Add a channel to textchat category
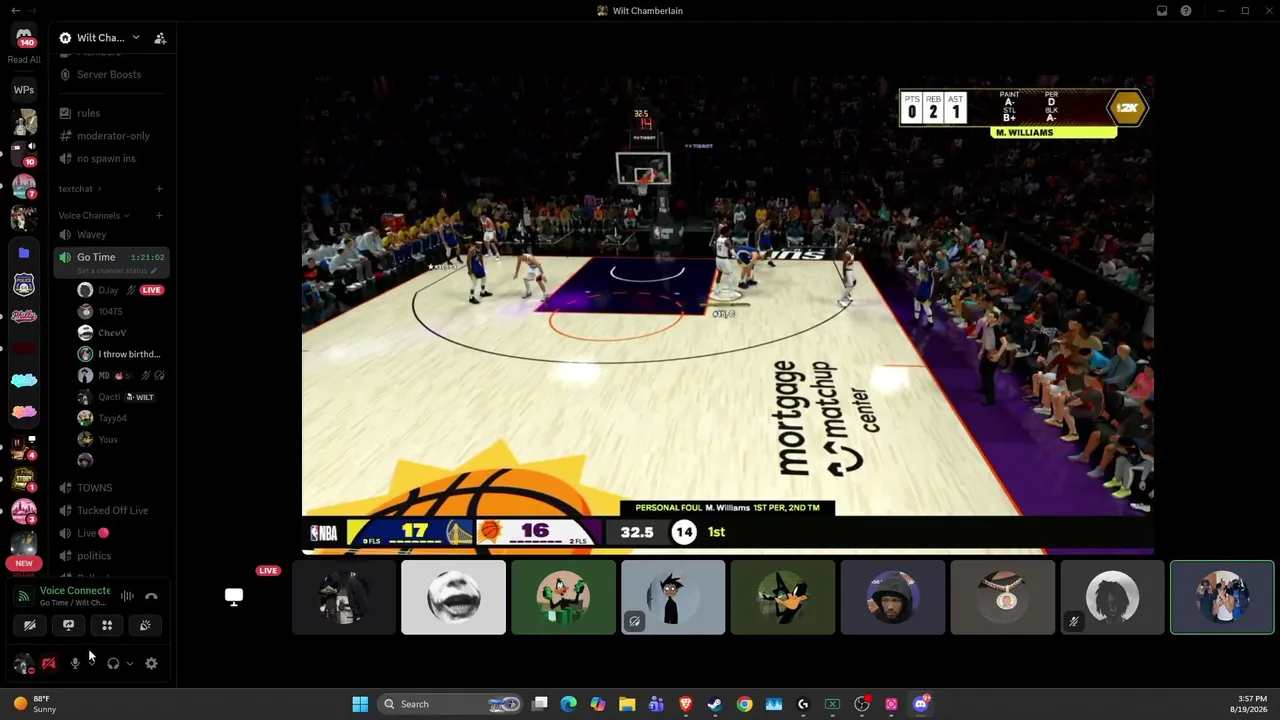1280x720 pixels. coord(158,189)
